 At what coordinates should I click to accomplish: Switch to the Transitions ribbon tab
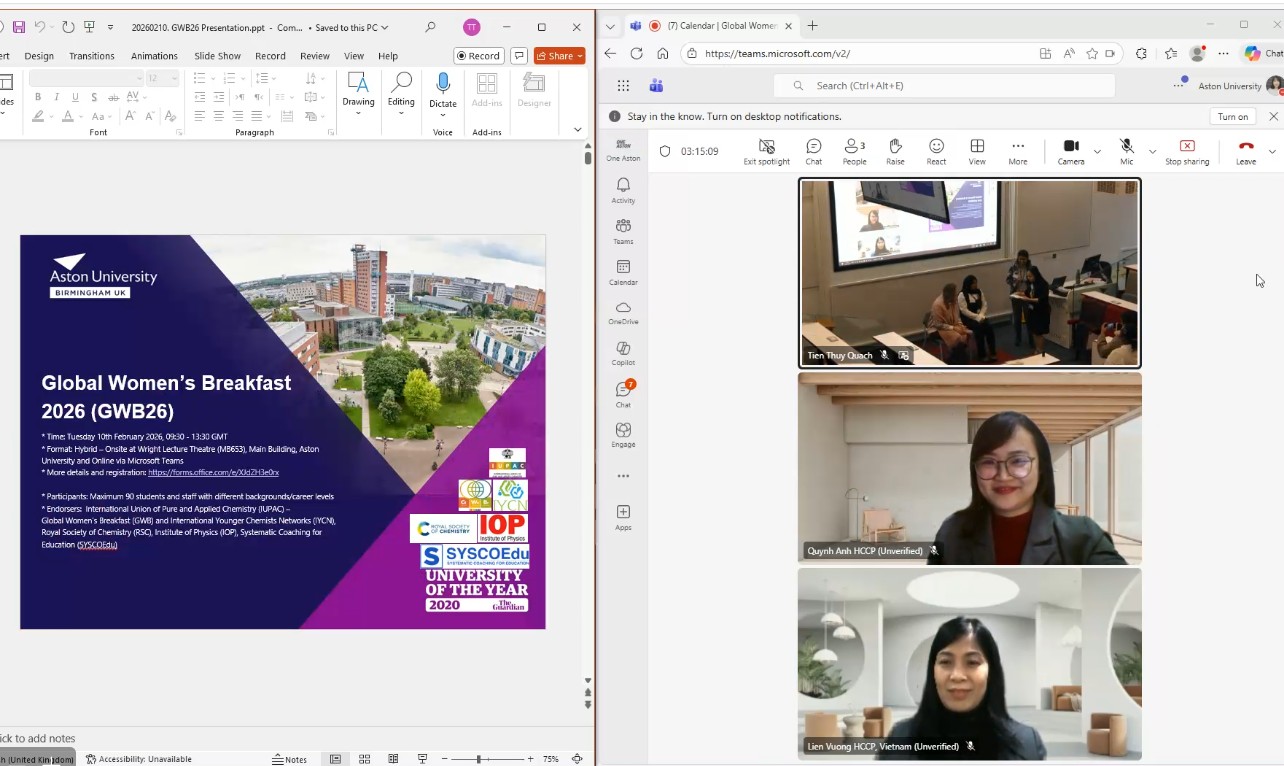coord(92,56)
